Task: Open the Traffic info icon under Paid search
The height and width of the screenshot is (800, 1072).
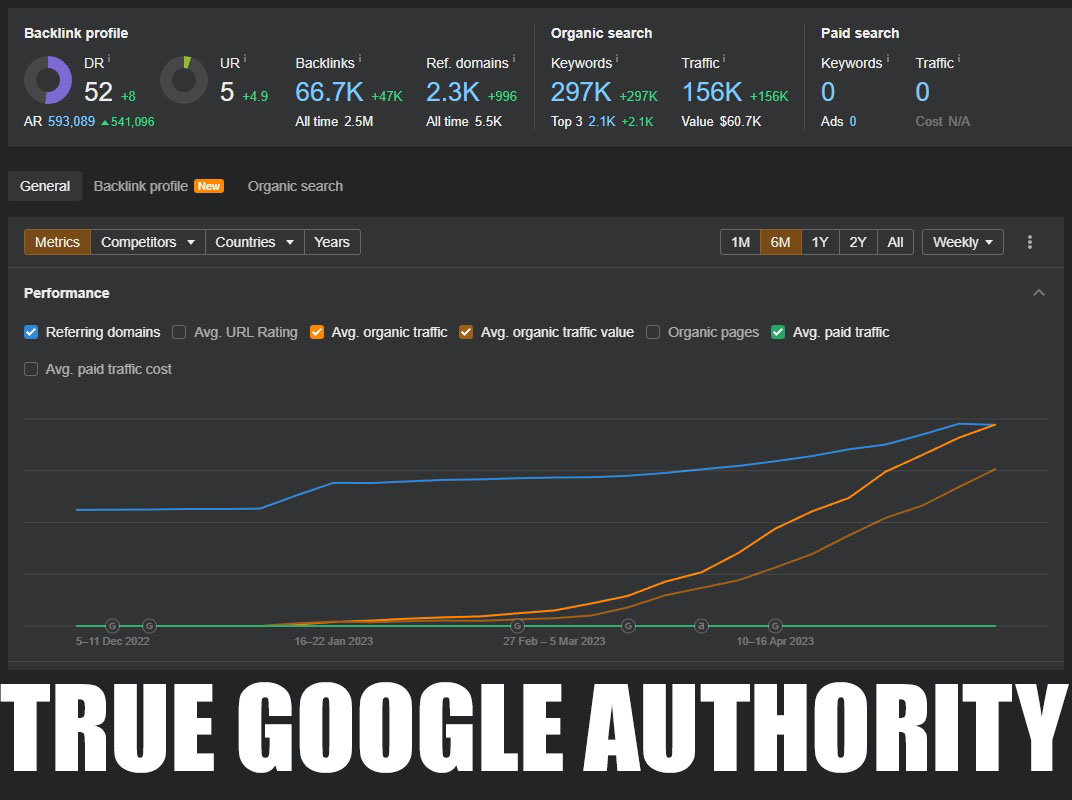Action: coord(961,58)
